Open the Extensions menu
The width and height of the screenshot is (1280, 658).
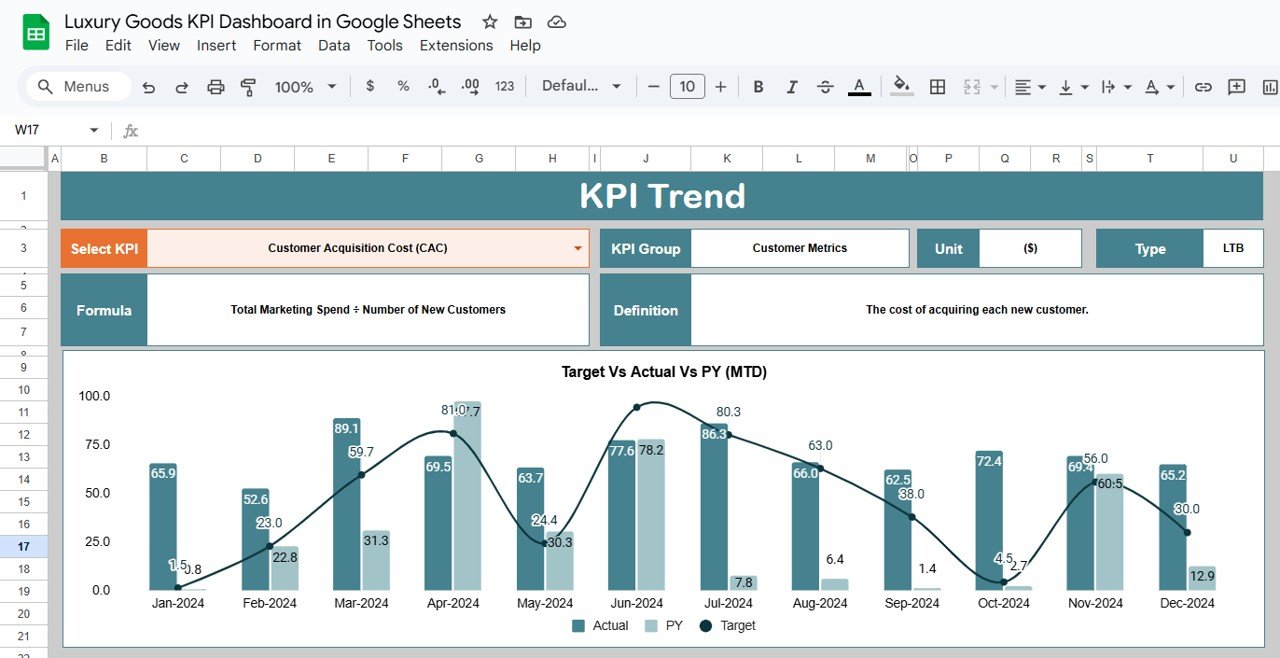[456, 45]
